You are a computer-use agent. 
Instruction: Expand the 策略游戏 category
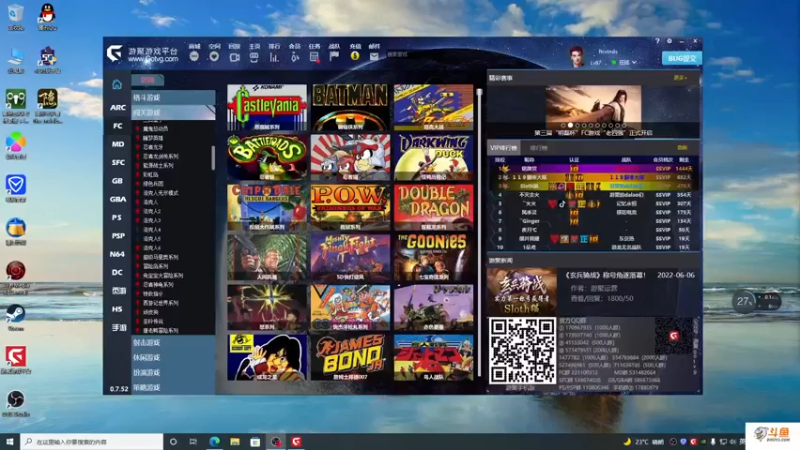[173, 388]
